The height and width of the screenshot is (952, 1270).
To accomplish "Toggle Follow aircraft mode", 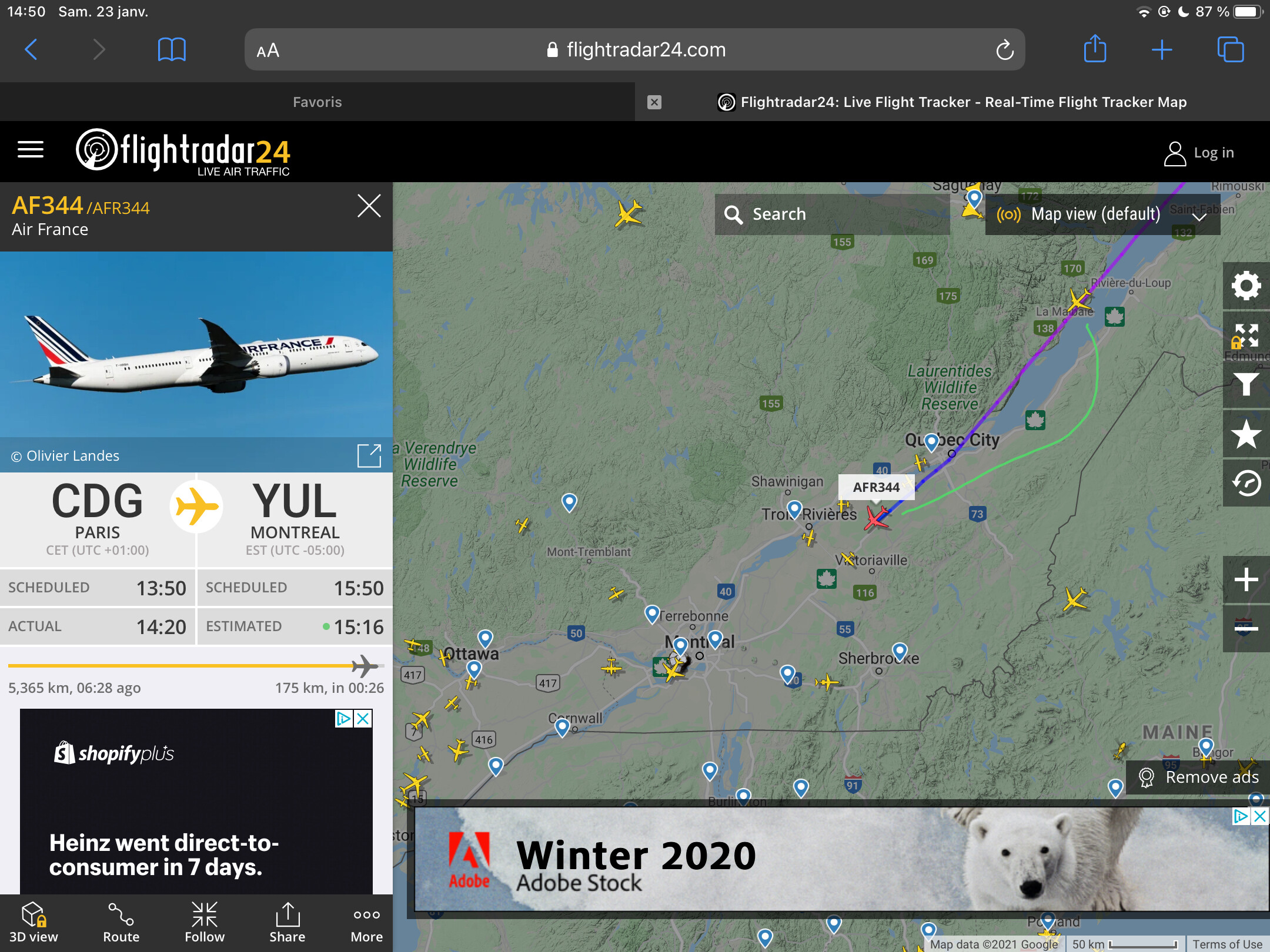I will 205,923.
